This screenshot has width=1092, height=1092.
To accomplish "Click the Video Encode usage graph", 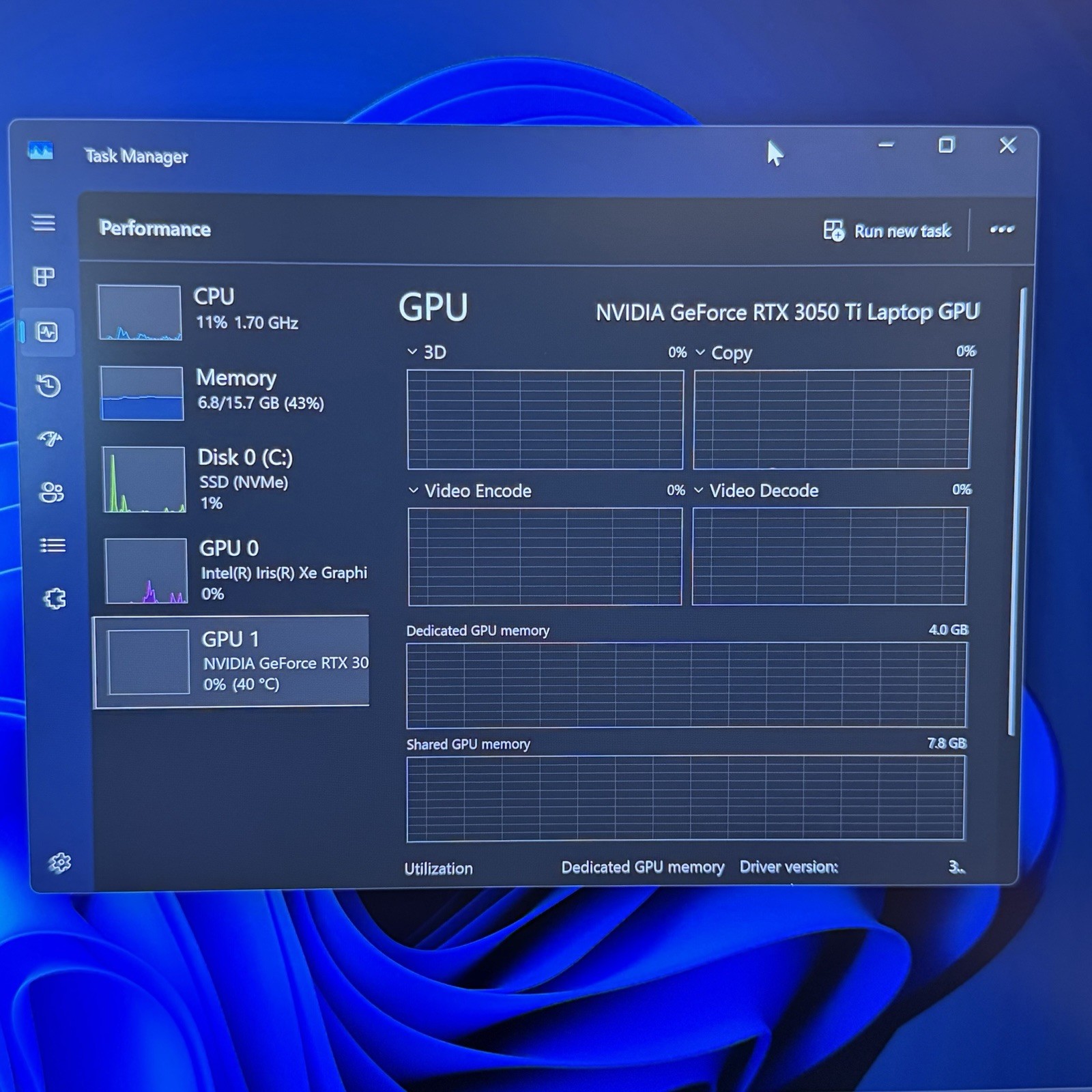I will coord(545,557).
